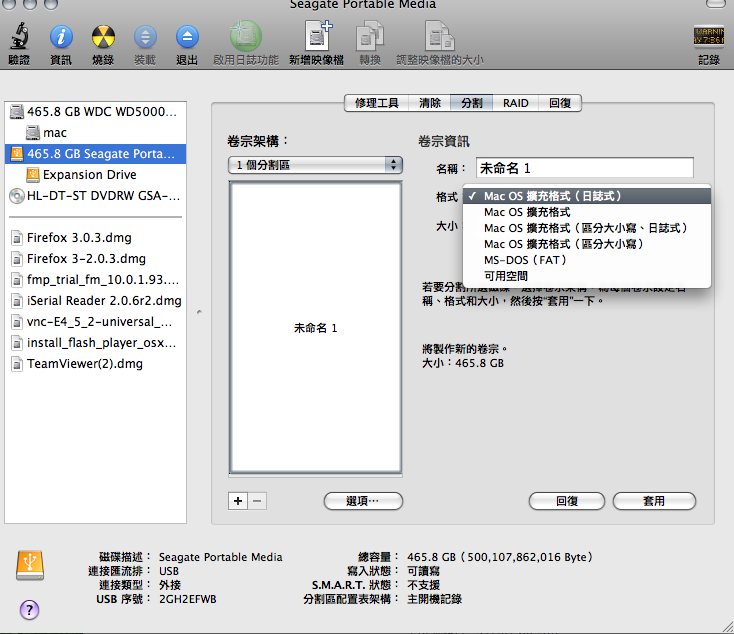Select the 465.8 GB WDC disk
734x634 pixels.
(x=95, y=111)
